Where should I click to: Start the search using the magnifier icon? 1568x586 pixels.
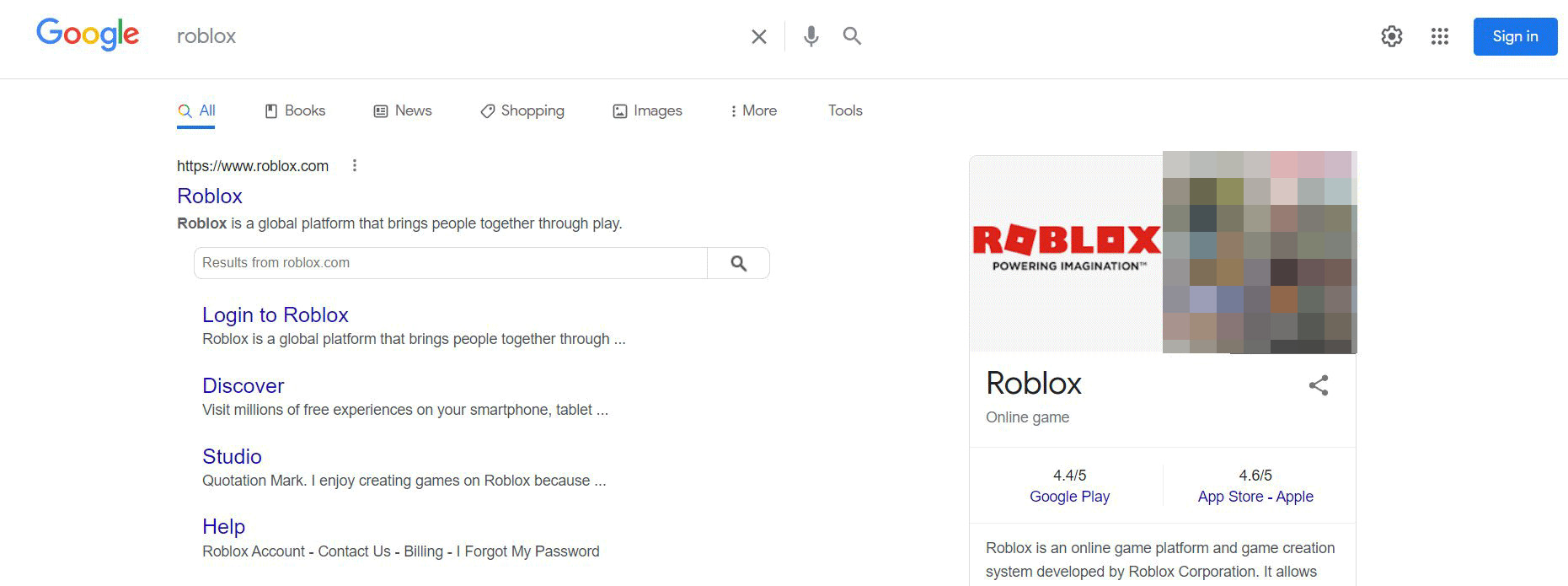click(852, 36)
